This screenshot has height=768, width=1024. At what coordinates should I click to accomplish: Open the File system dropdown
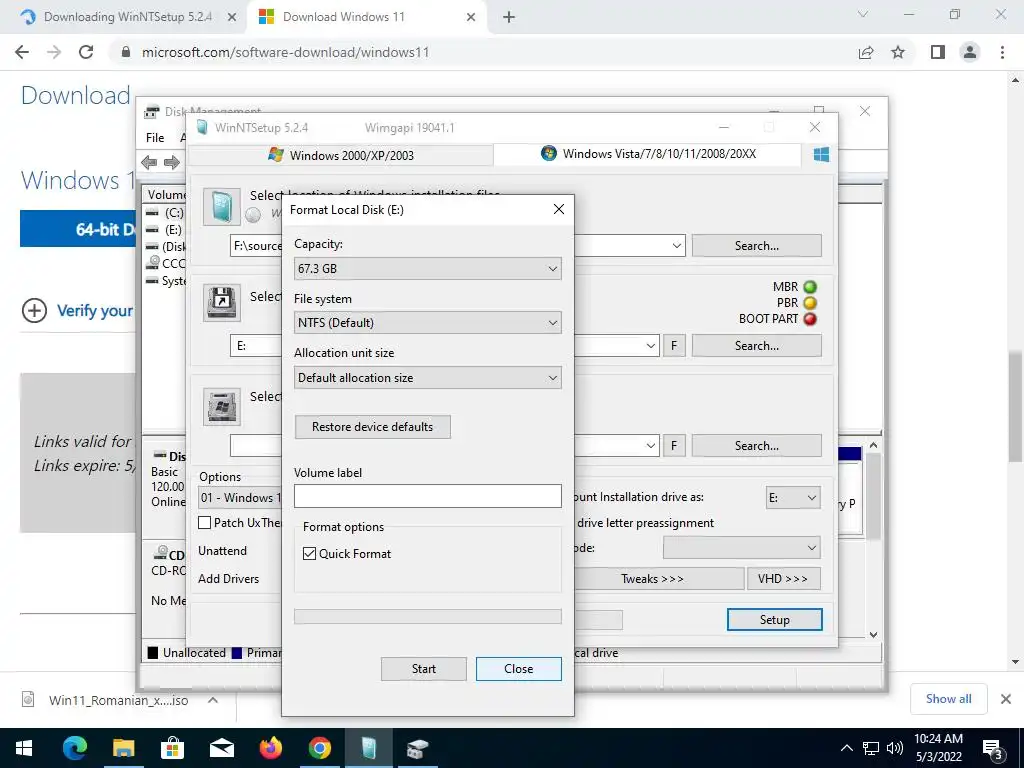(428, 323)
